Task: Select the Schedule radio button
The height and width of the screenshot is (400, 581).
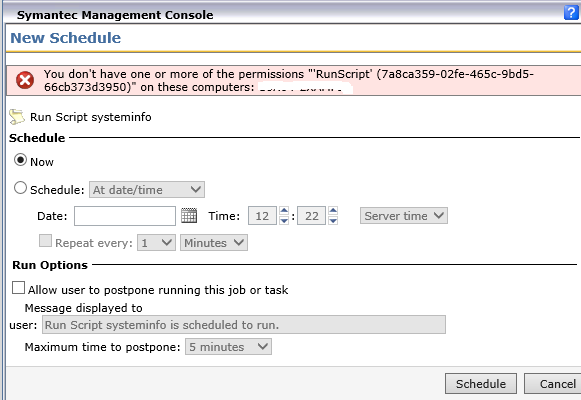Action: coord(20,188)
